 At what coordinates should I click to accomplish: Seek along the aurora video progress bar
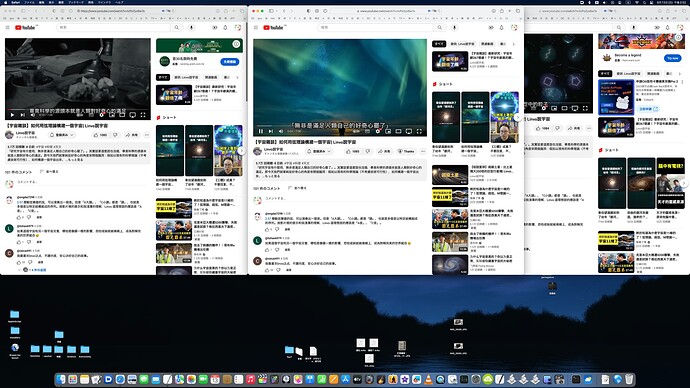[x=340, y=126]
